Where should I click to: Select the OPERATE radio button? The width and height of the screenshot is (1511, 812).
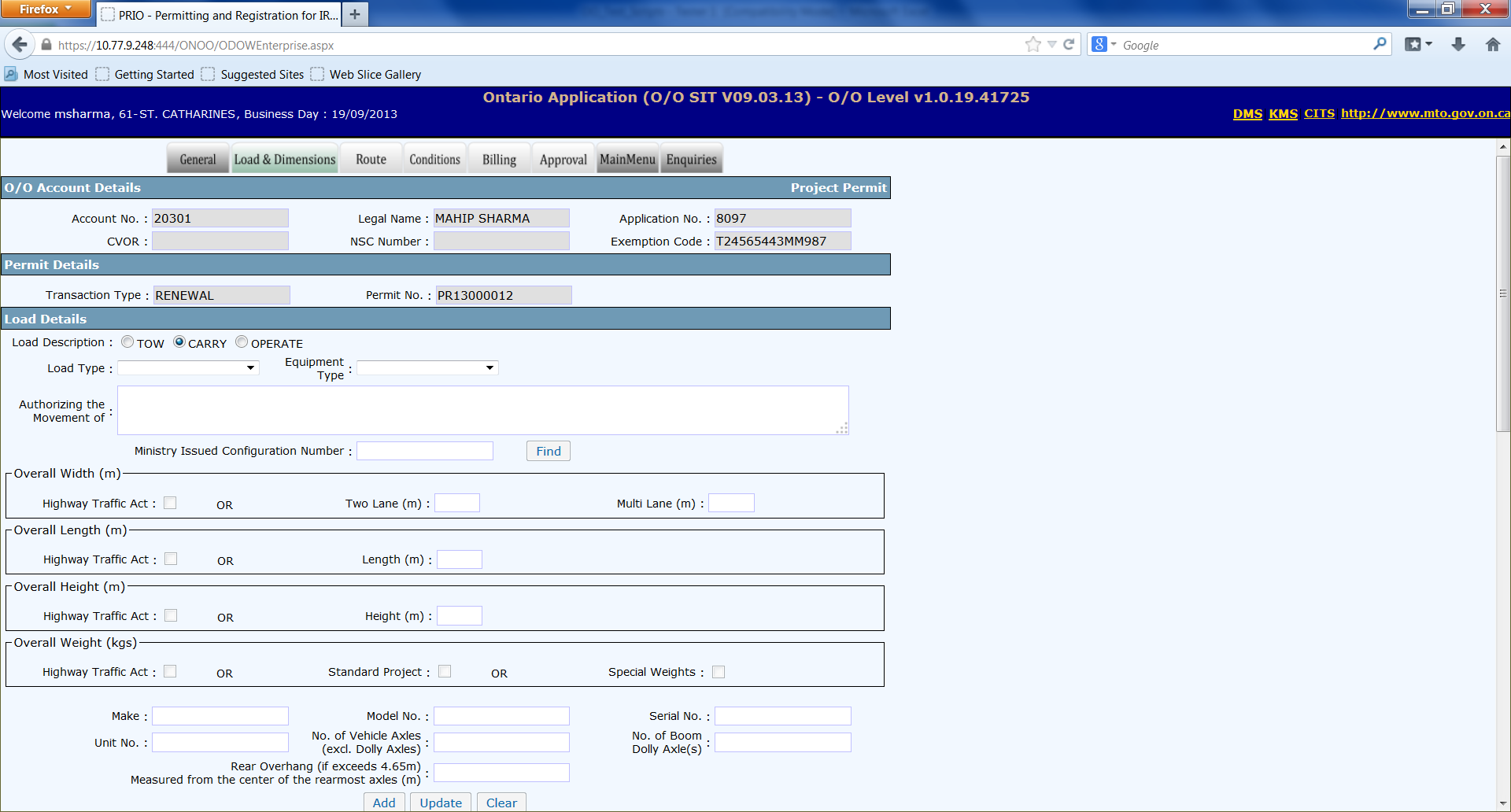[x=242, y=342]
